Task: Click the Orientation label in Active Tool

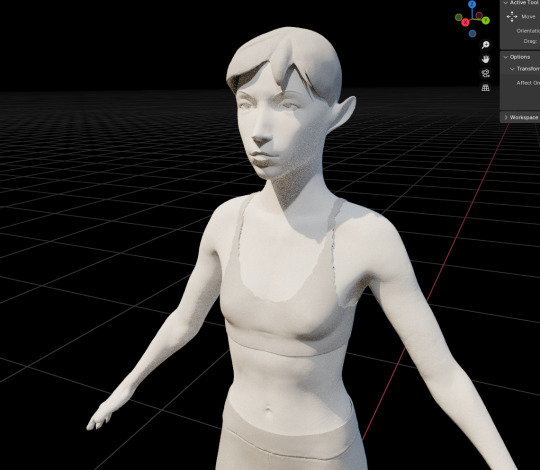Action: pyautogui.click(x=528, y=31)
